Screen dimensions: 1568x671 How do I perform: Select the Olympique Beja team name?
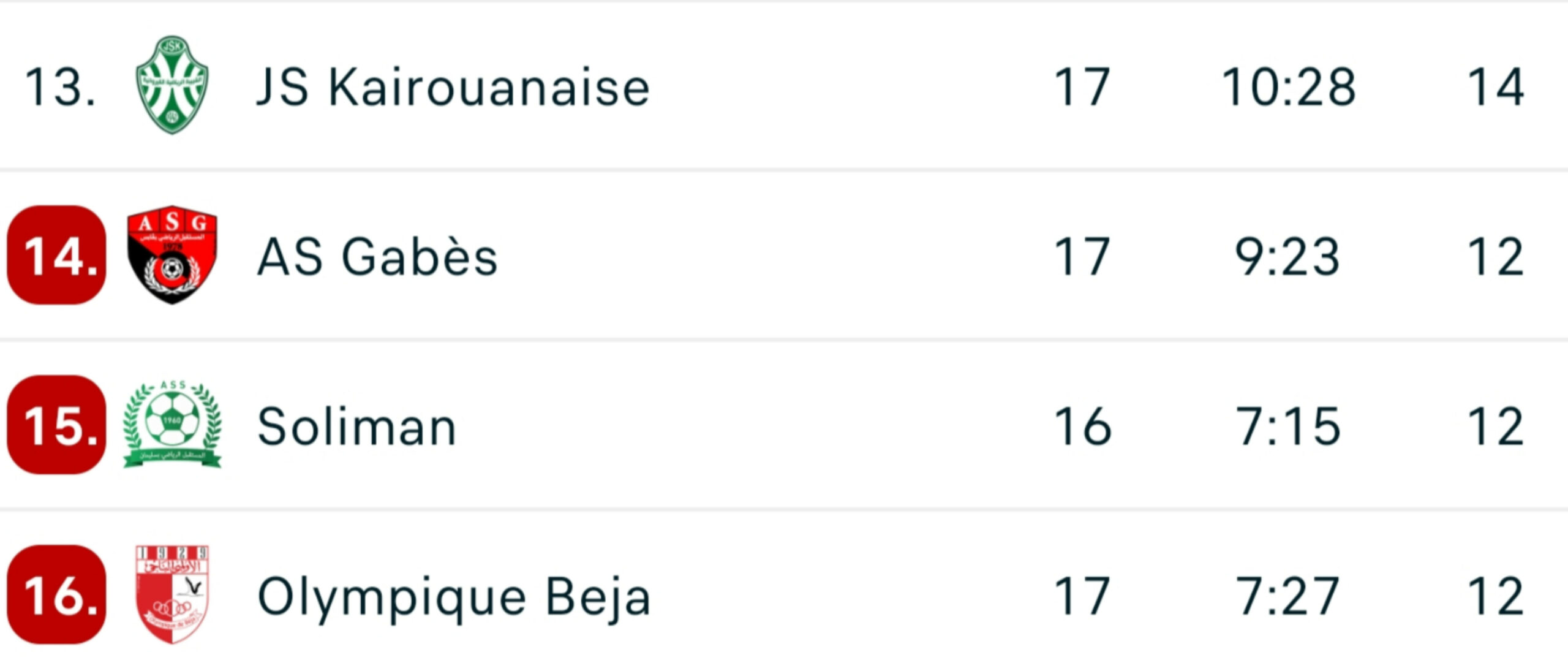click(x=454, y=596)
